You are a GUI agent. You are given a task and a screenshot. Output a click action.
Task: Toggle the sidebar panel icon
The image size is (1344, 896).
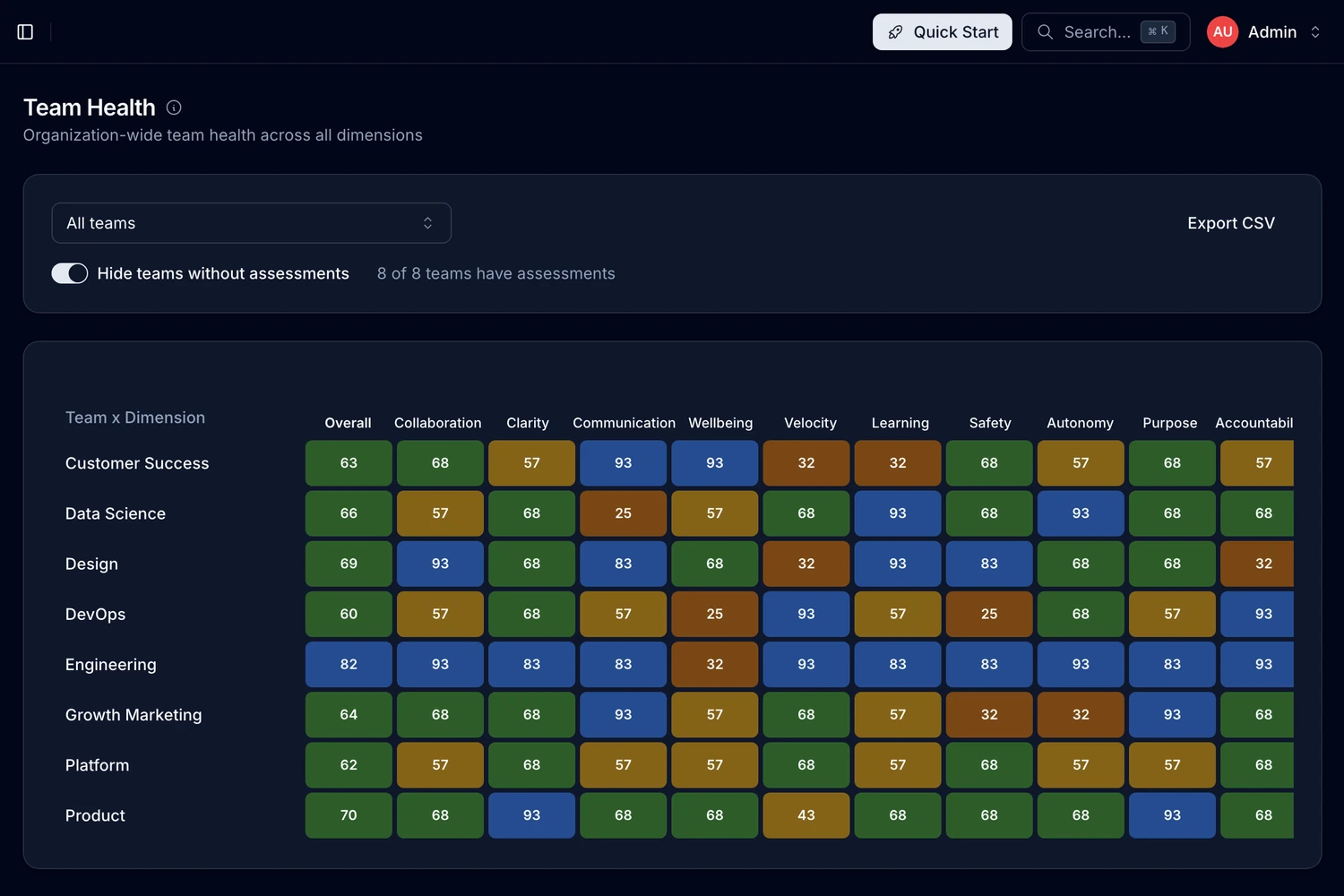(x=25, y=32)
